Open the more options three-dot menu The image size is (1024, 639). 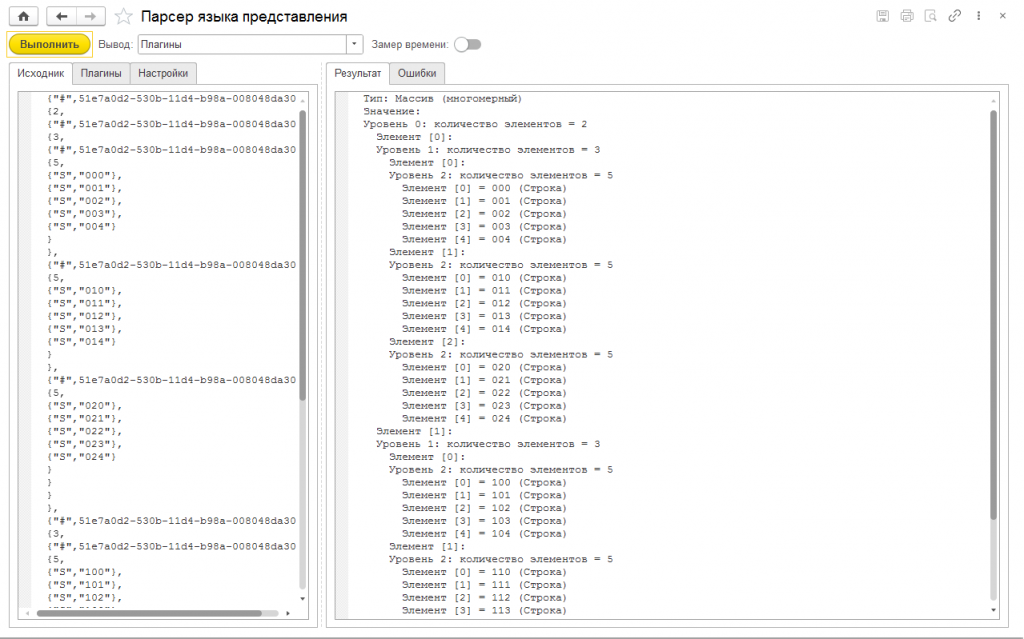(978, 16)
